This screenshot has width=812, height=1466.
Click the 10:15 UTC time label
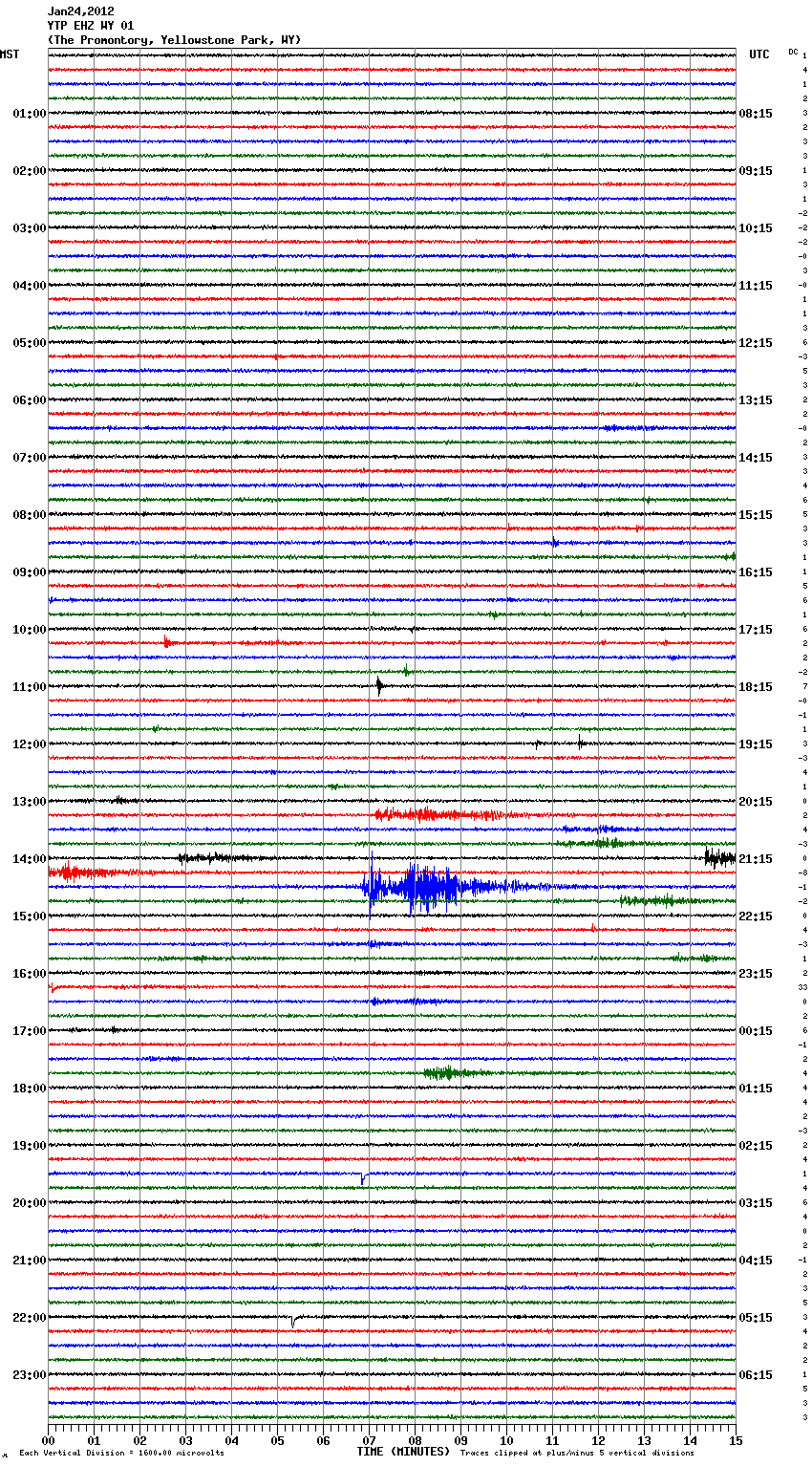click(x=756, y=228)
